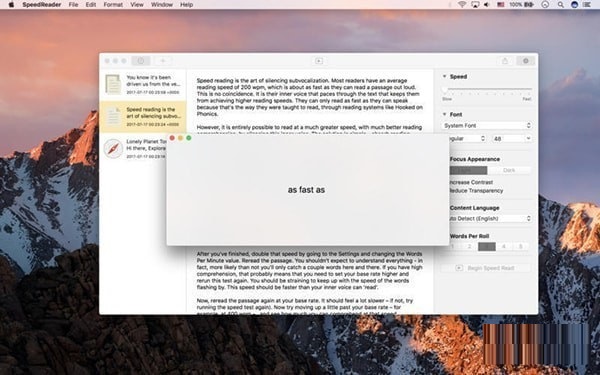The height and width of the screenshot is (375, 600).
Task: Select the 'Speed reading is the art' list item
Action: 143,117
